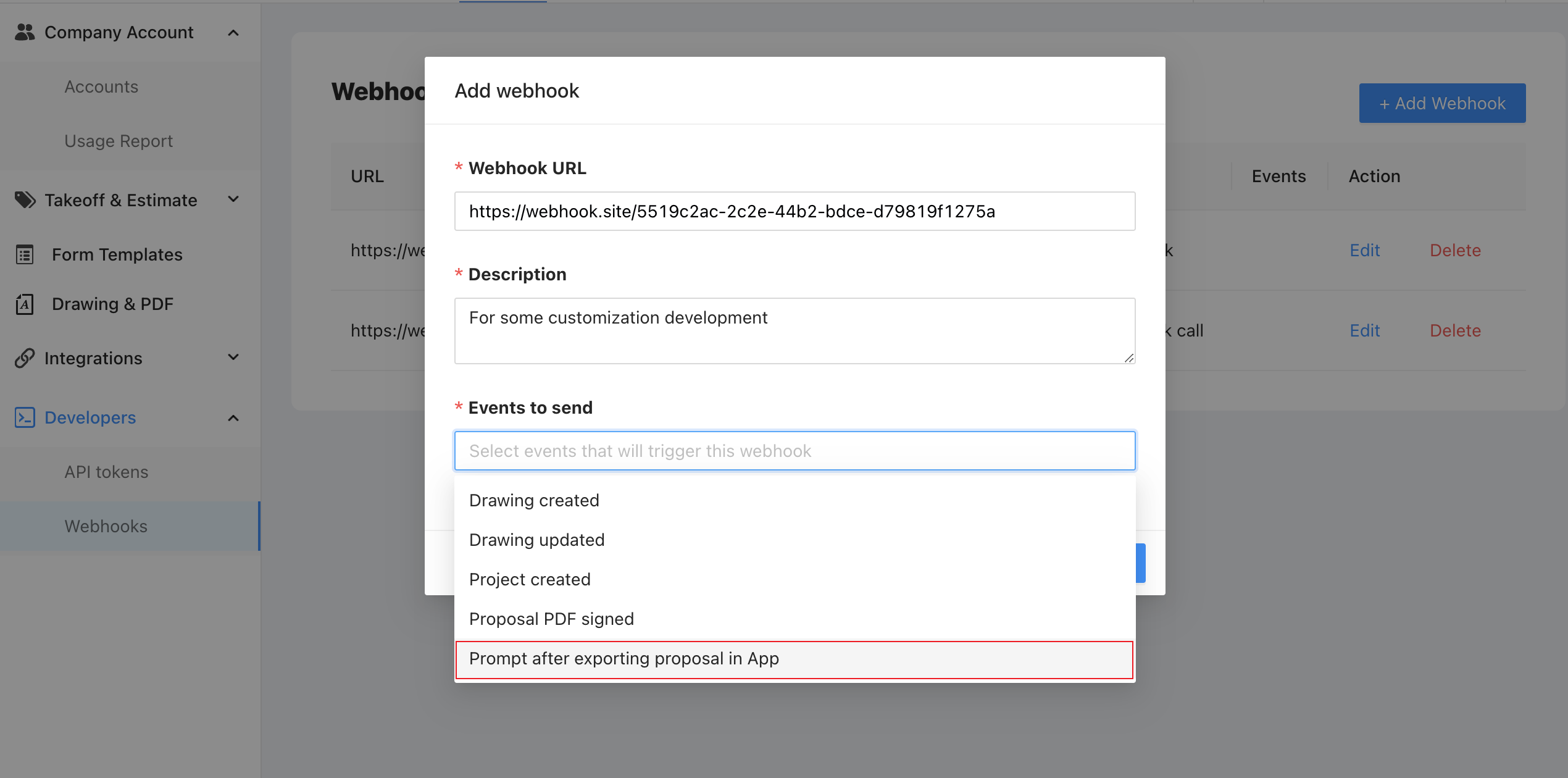The image size is (1568, 778).
Task: Collapse the Company Account section chevron
Action: [233, 33]
